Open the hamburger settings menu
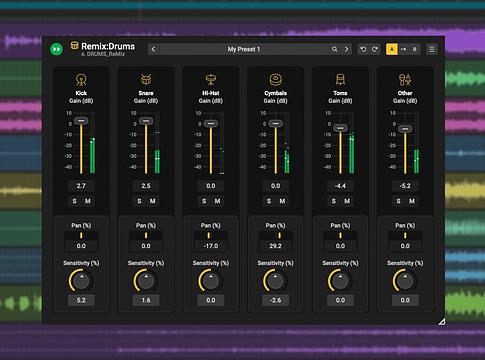The width and height of the screenshot is (485, 360). pos(432,49)
